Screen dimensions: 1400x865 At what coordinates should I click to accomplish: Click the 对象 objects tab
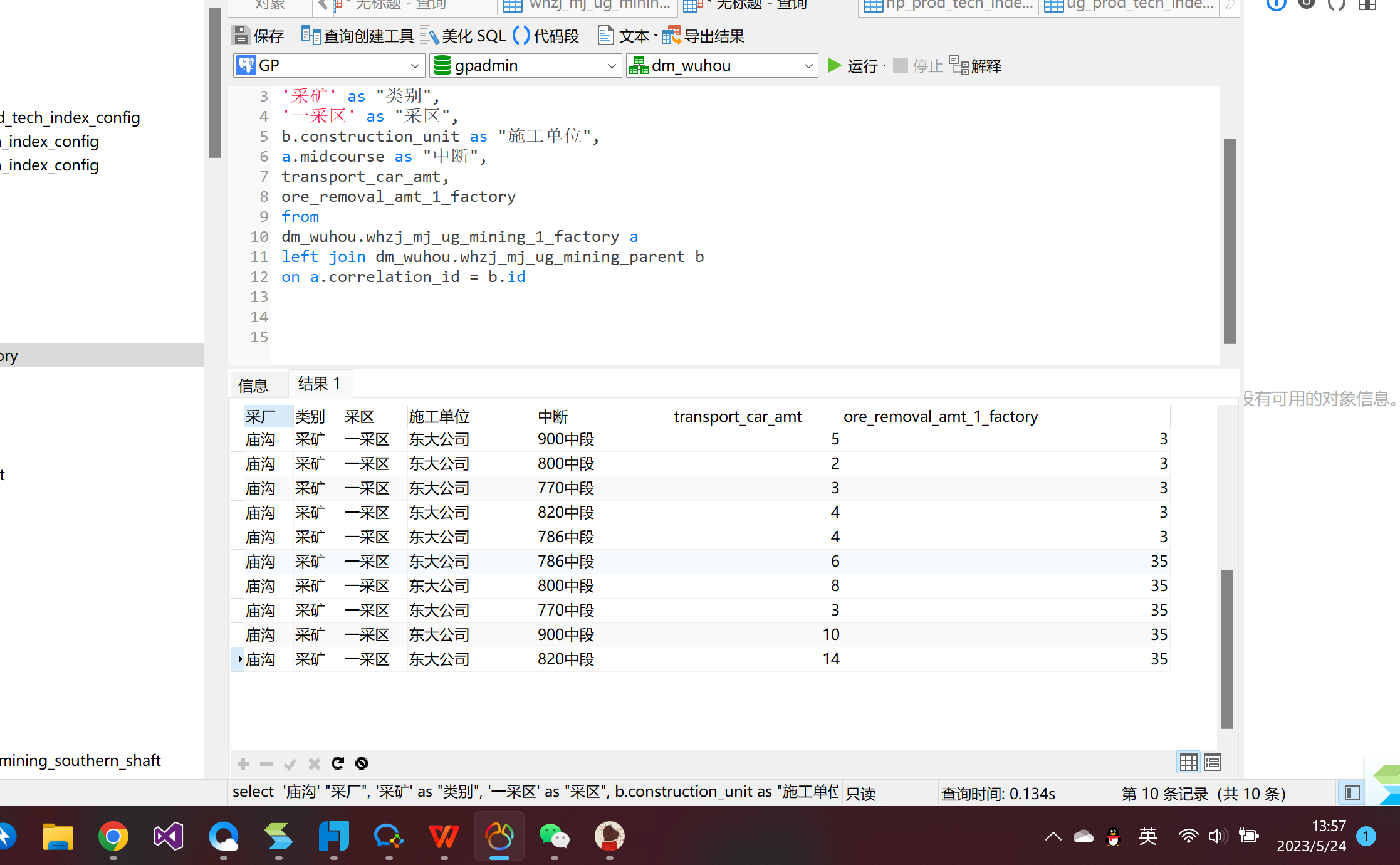tap(269, 5)
